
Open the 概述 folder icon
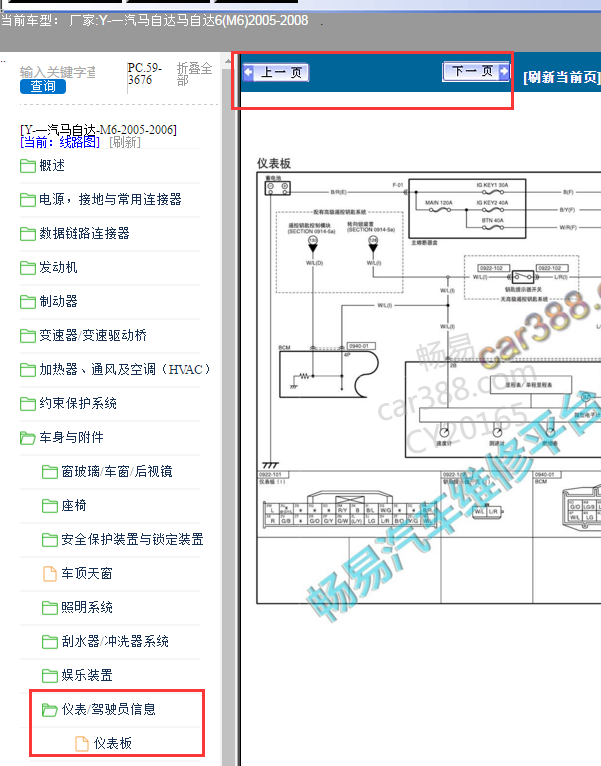coord(28,166)
